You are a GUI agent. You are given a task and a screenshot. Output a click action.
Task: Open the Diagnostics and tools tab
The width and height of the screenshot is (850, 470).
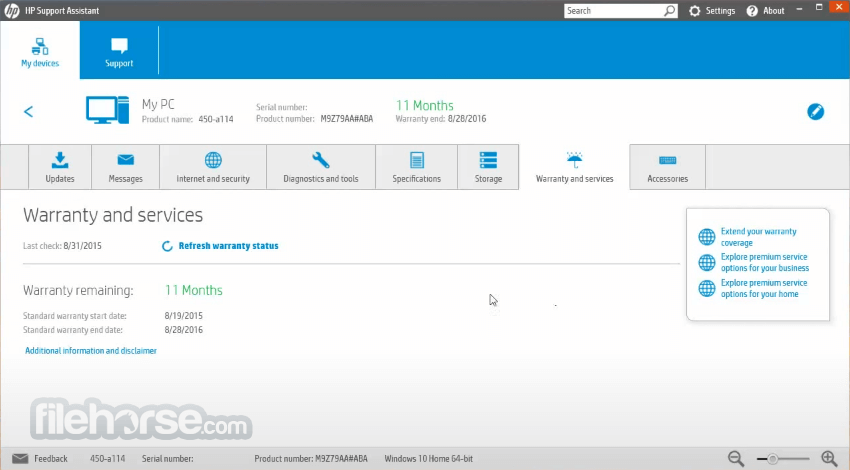(x=321, y=167)
